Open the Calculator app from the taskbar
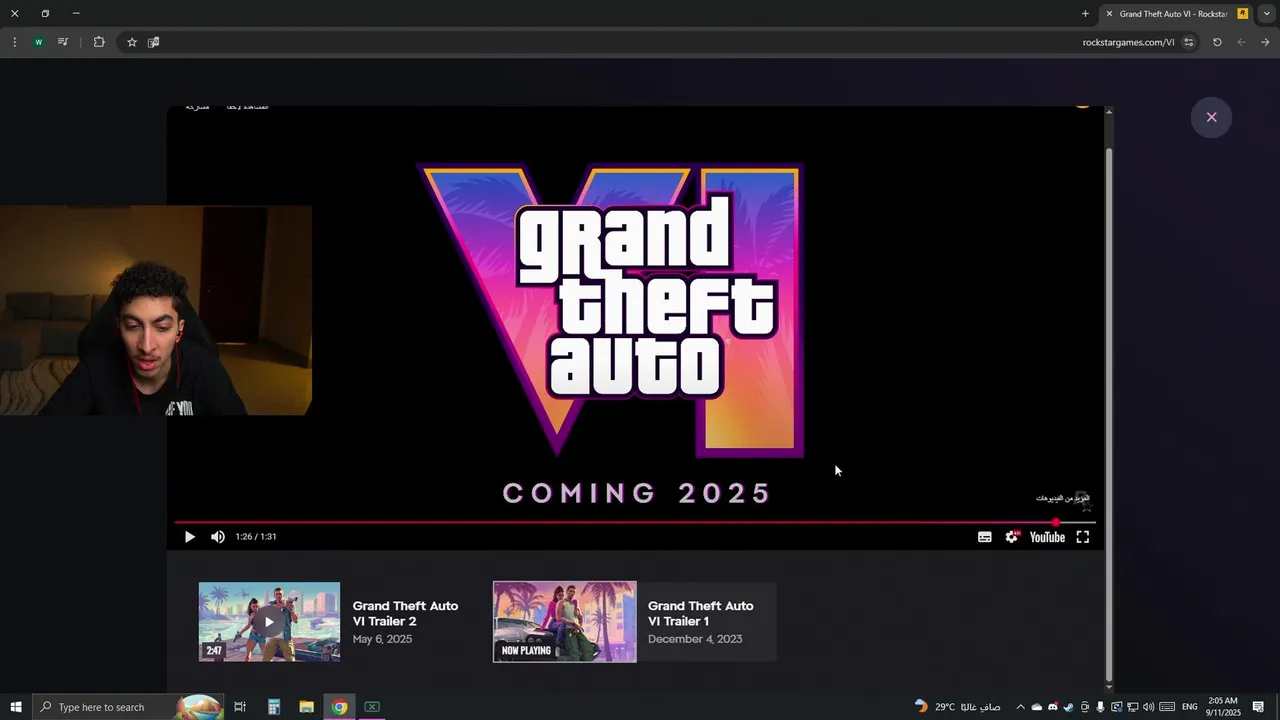Screen dimensions: 1280x720 point(273,707)
